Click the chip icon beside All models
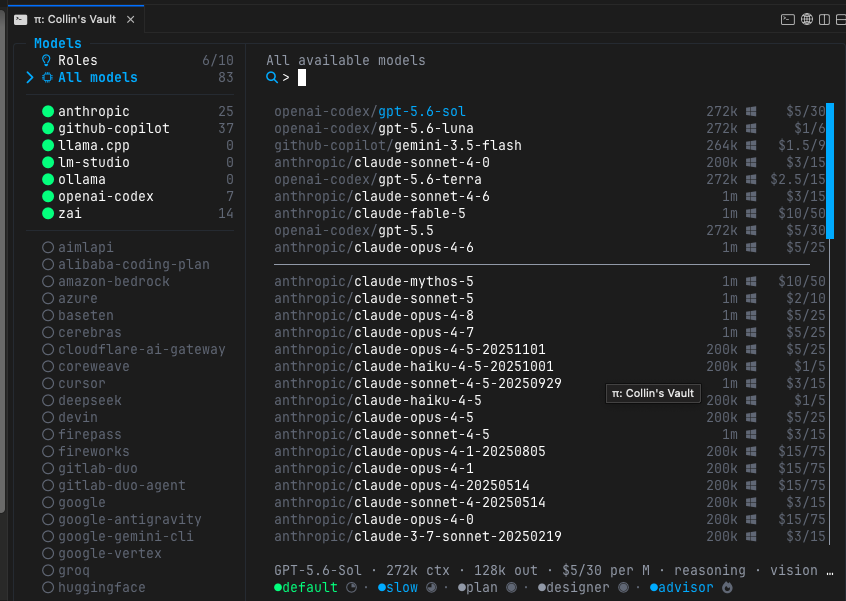 [x=47, y=78]
